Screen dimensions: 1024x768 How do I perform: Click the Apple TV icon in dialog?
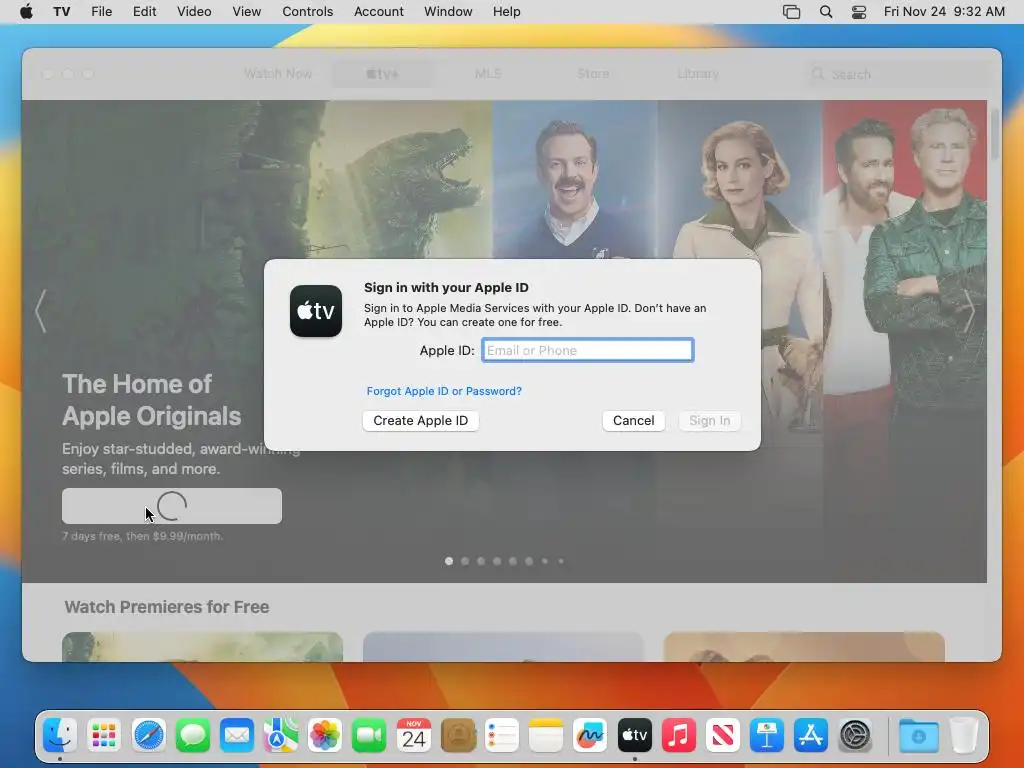316,311
